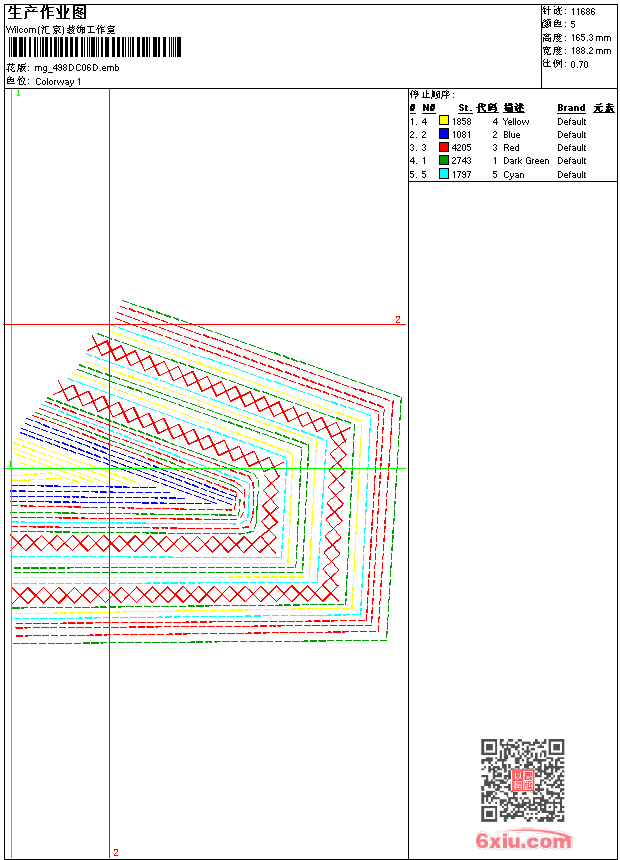Click the Yellow thread color swatch
Image resolution: width=620 pixels, height=860 pixels.
(x=444, y=121)
